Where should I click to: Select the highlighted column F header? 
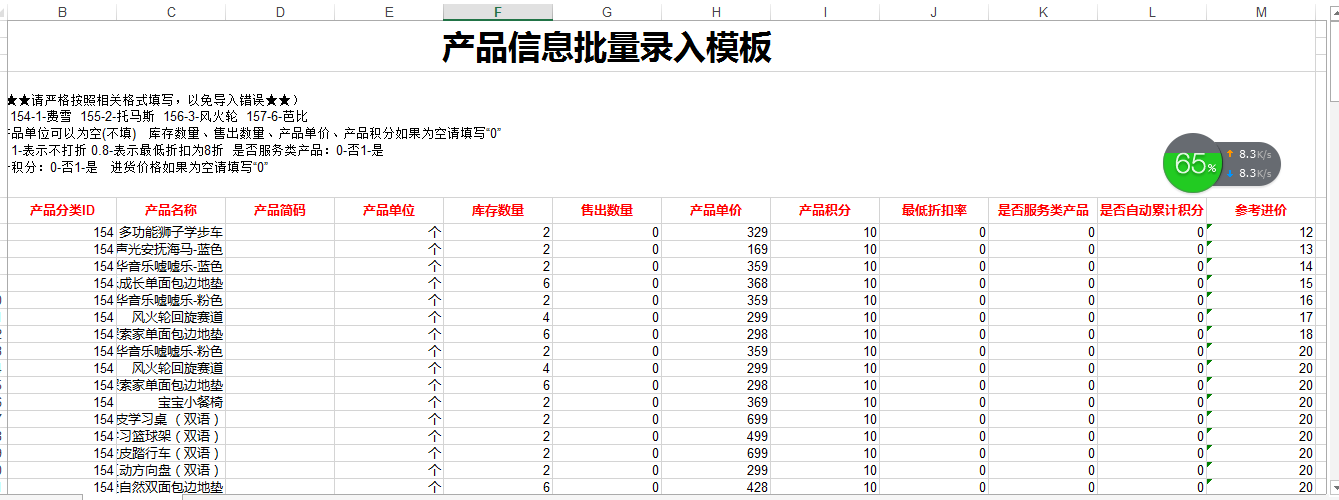click(498, 12)
